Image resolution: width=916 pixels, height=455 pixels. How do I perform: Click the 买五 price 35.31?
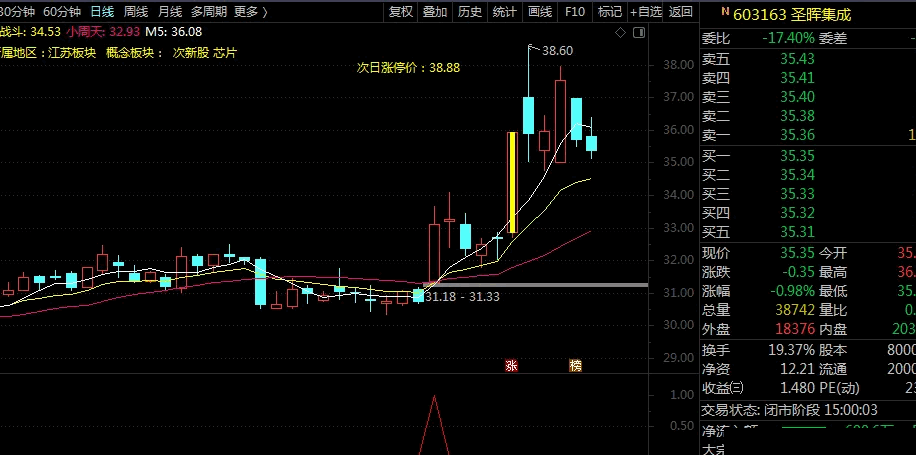tap(797, 232)
